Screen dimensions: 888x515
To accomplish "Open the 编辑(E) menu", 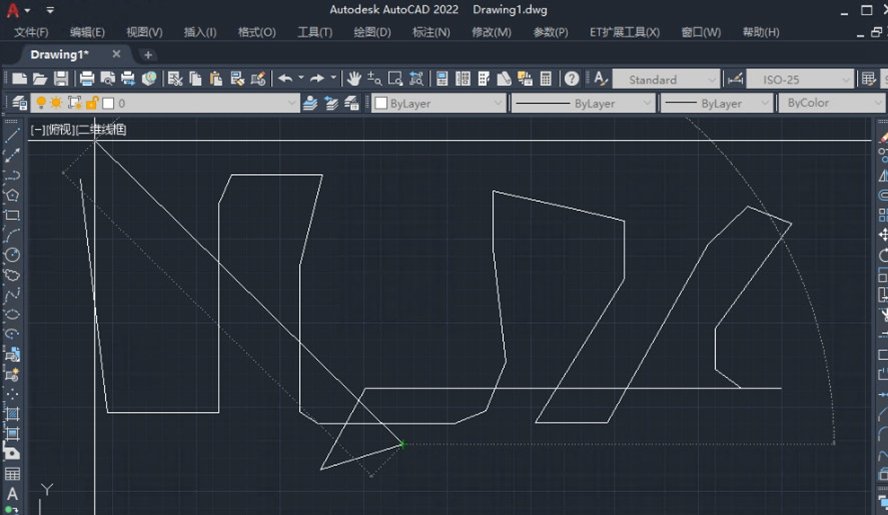I will 87,32.
